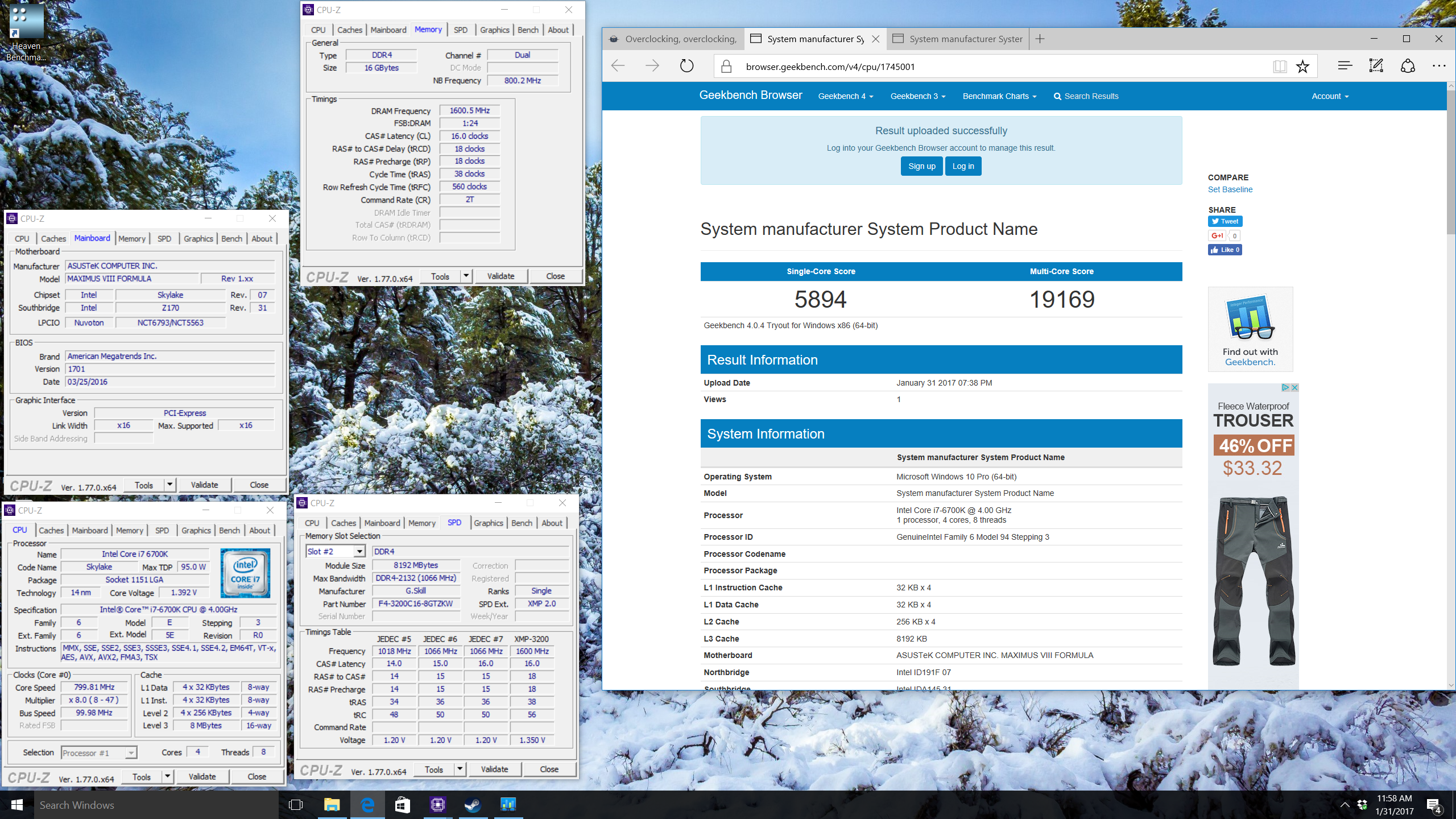Viewport: 1456px width, 819px height.
Task: Open Reading view in Edge
Action: click(1280, 67)
